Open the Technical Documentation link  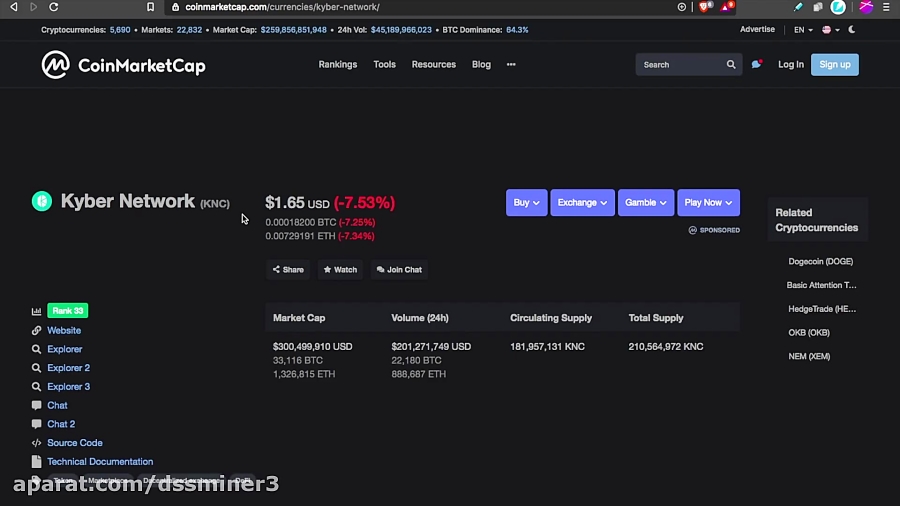point(100,461)
